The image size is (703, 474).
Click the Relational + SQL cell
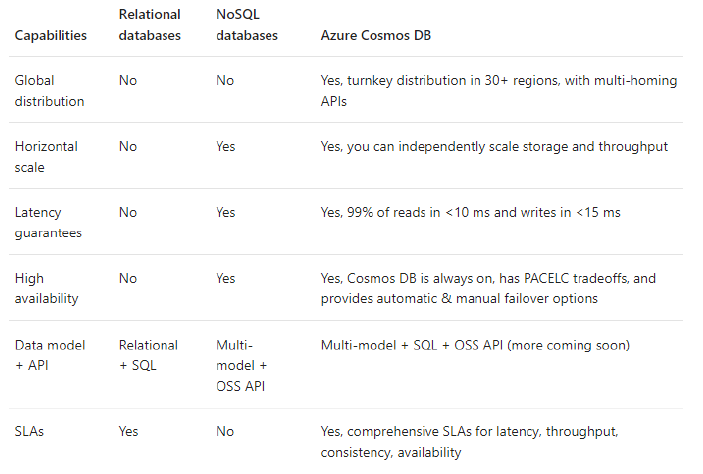[148, 354]
